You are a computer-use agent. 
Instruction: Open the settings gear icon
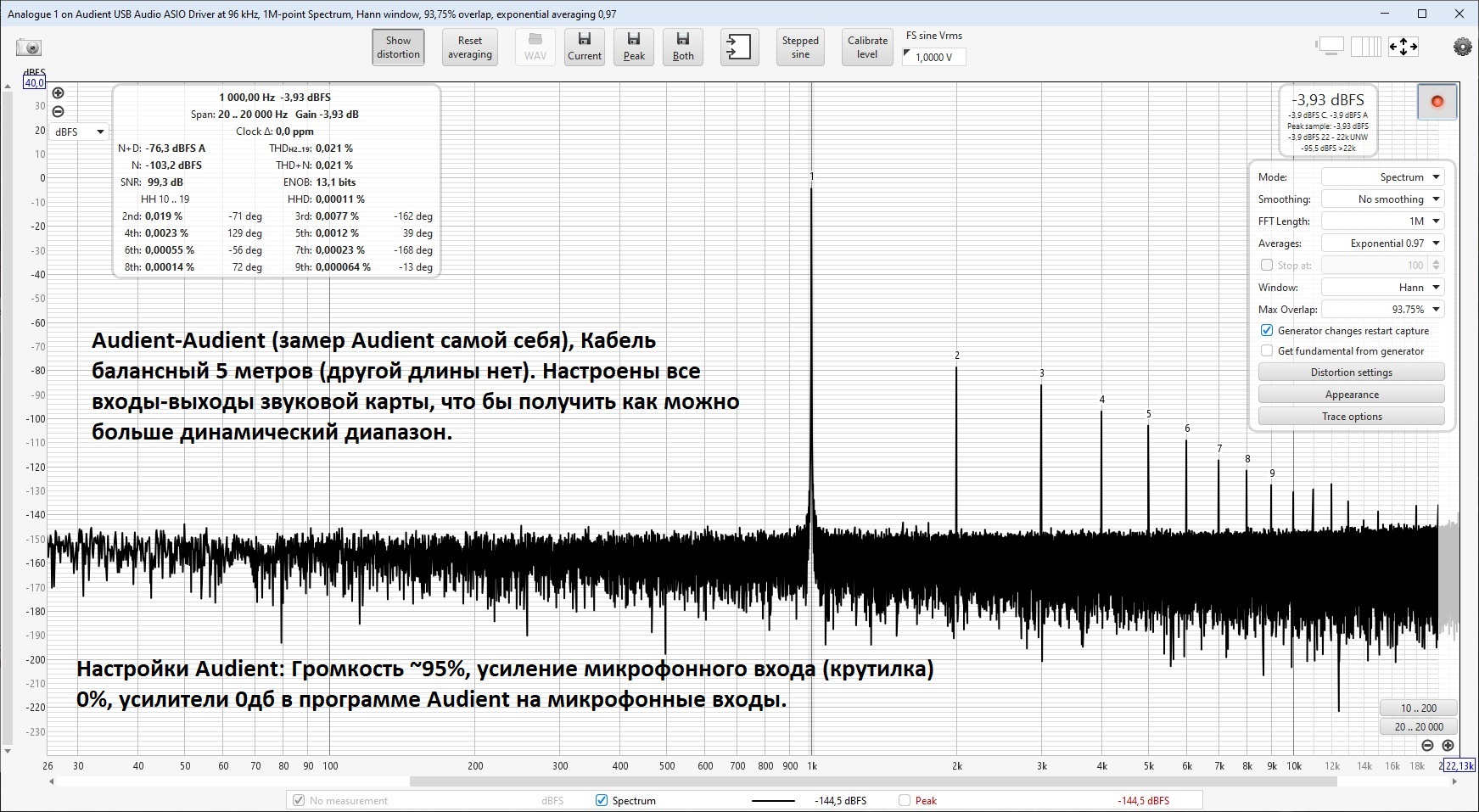coord(1462,47)
